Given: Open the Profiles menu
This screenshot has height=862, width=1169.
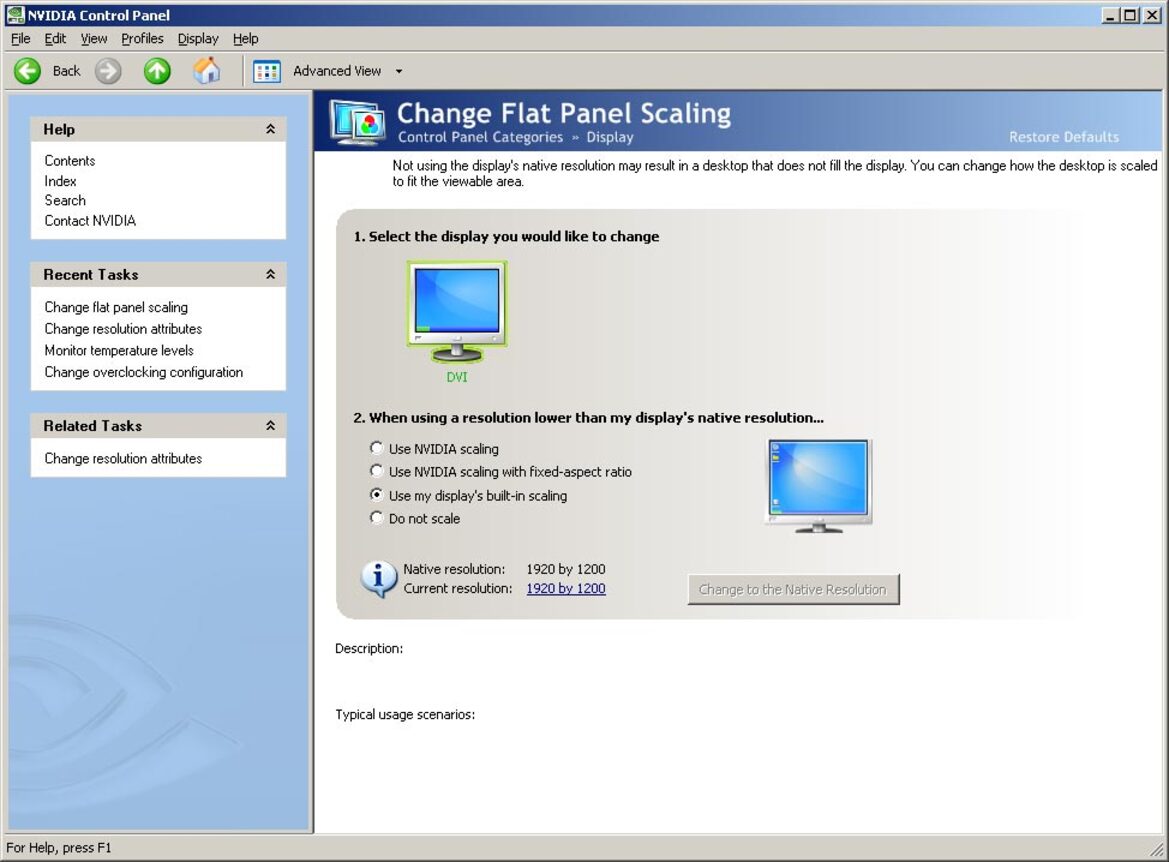Looking at the screenshot, I should point(142,39).
